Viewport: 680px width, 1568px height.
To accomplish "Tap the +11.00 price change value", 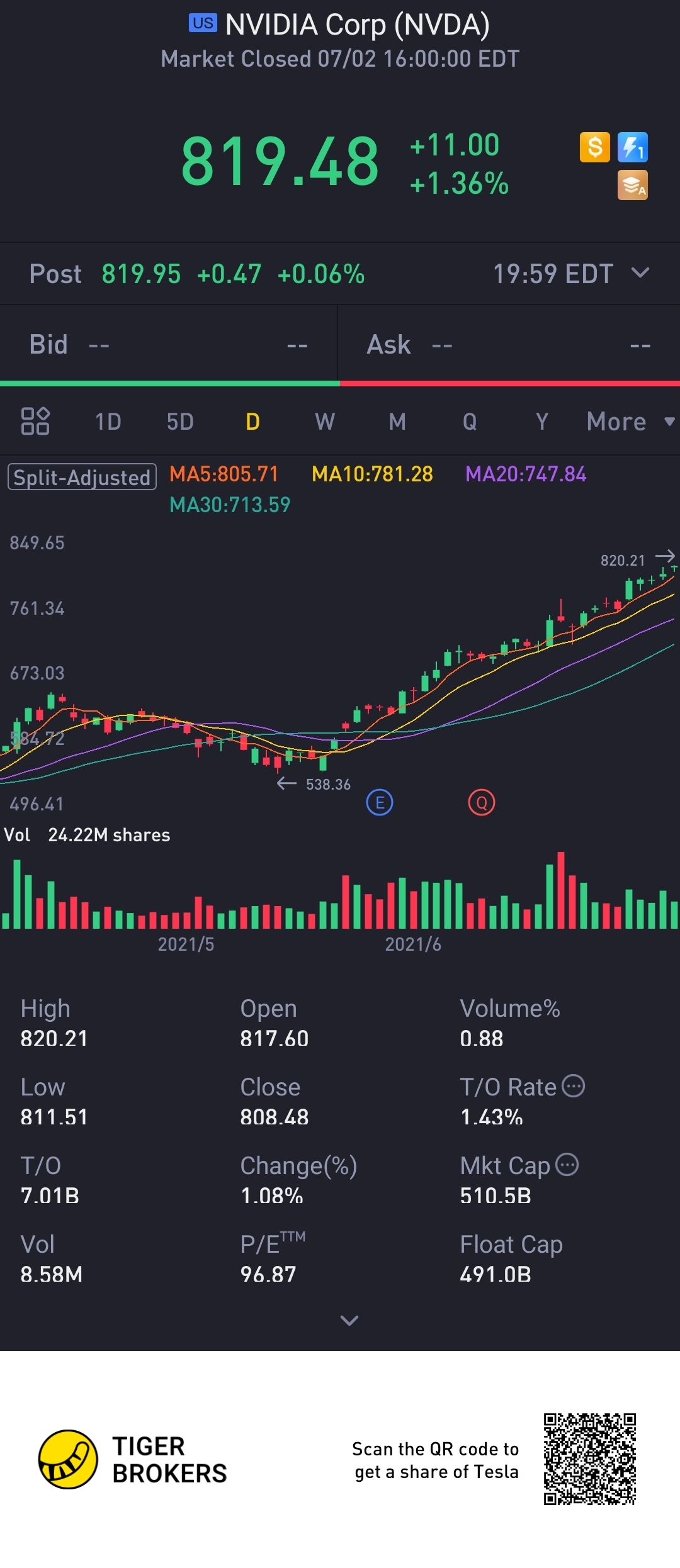I will click(x=455, y=145).
